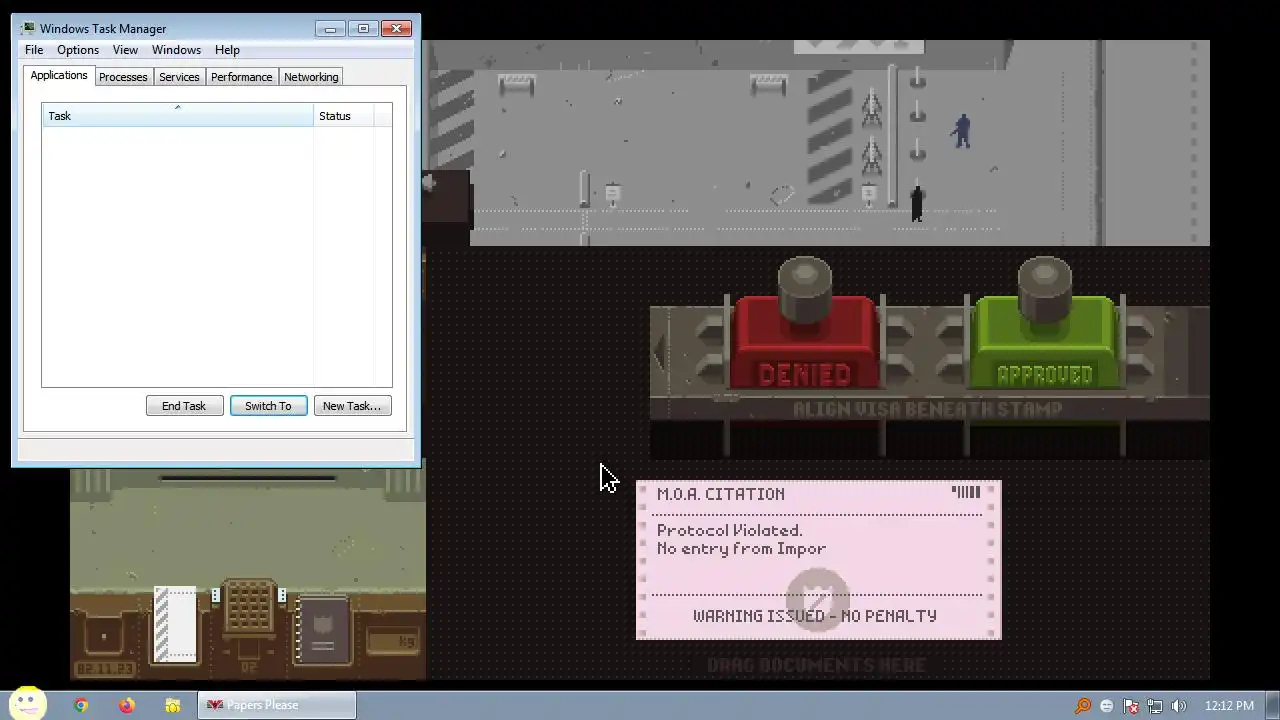Image resolution: width=1280 pixels, height=720 pixels.
Task: Open the Windows menu in Task Manager
Action: [176, 50]
